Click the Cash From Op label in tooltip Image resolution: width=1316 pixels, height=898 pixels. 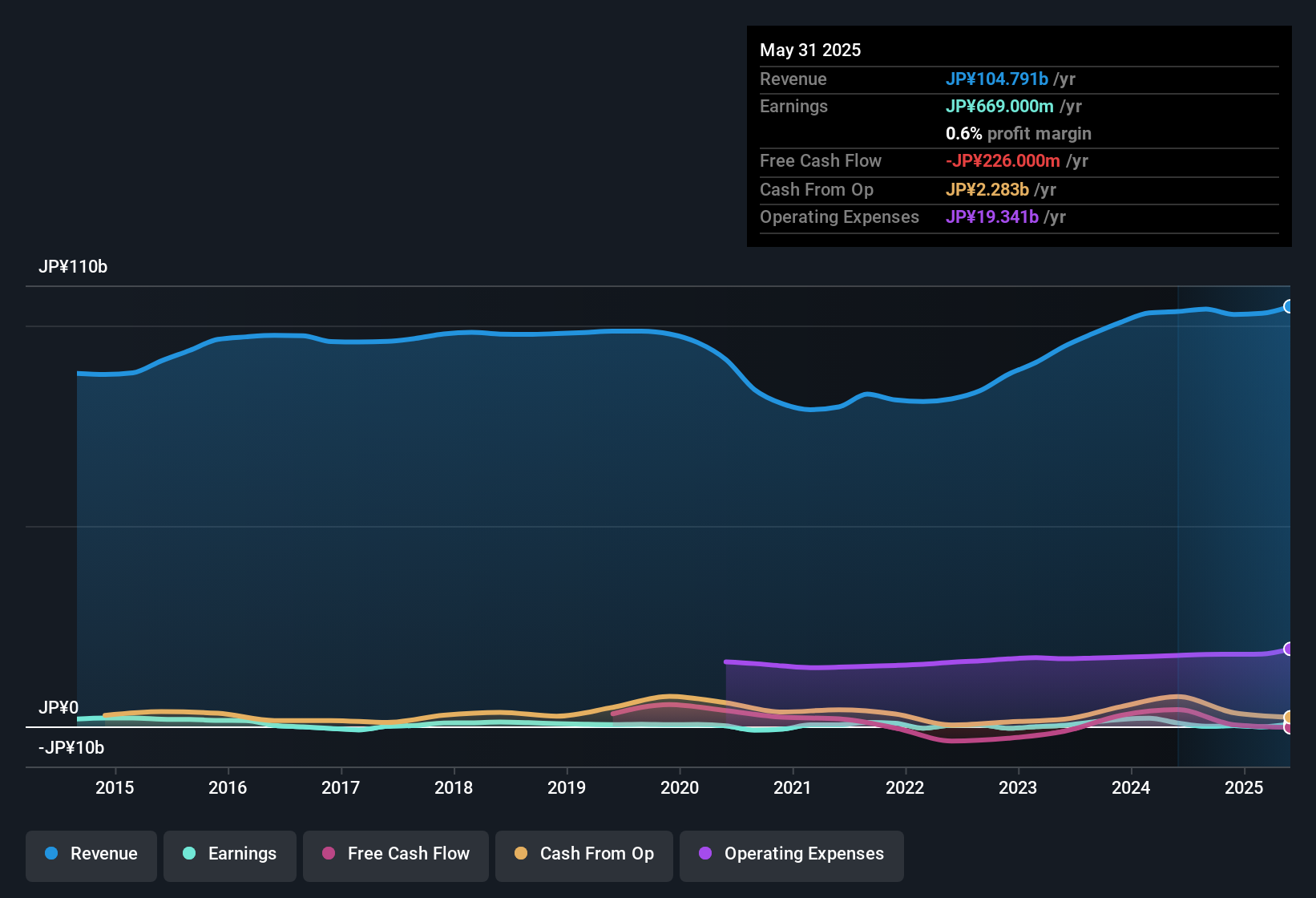click(x=817, y=189)
